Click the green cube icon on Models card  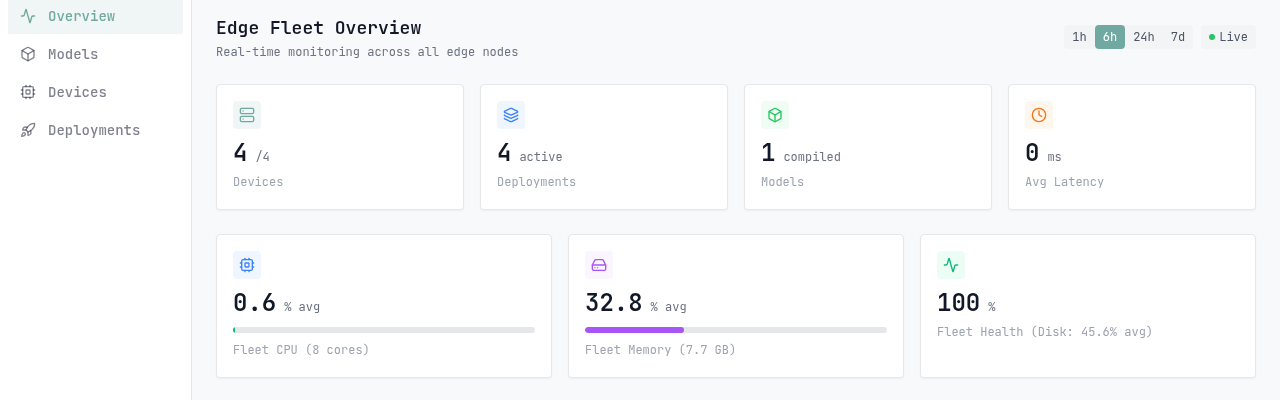tap(775, 115)
